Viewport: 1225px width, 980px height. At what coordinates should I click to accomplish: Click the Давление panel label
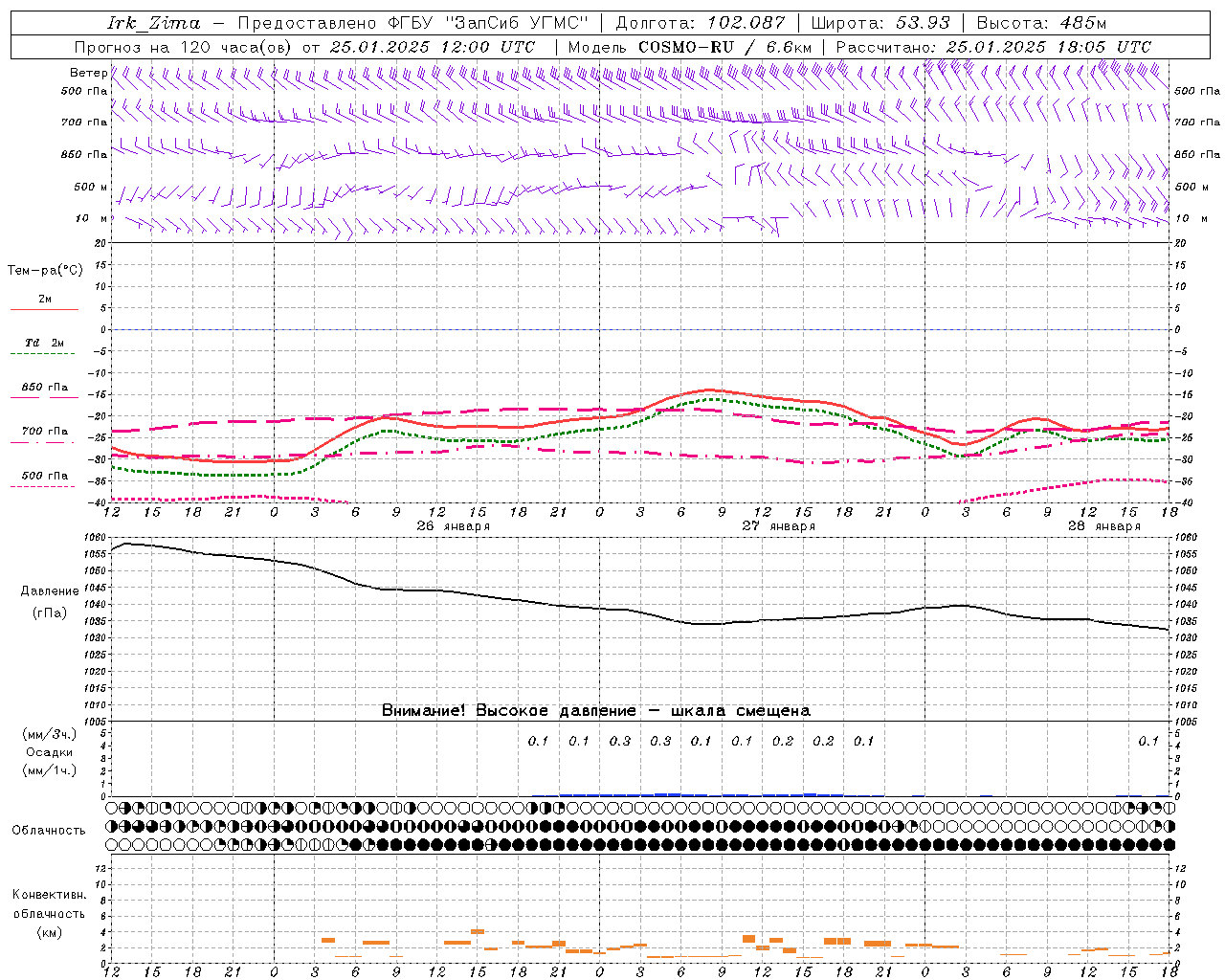pyautogui.click(x=50, y=591)
